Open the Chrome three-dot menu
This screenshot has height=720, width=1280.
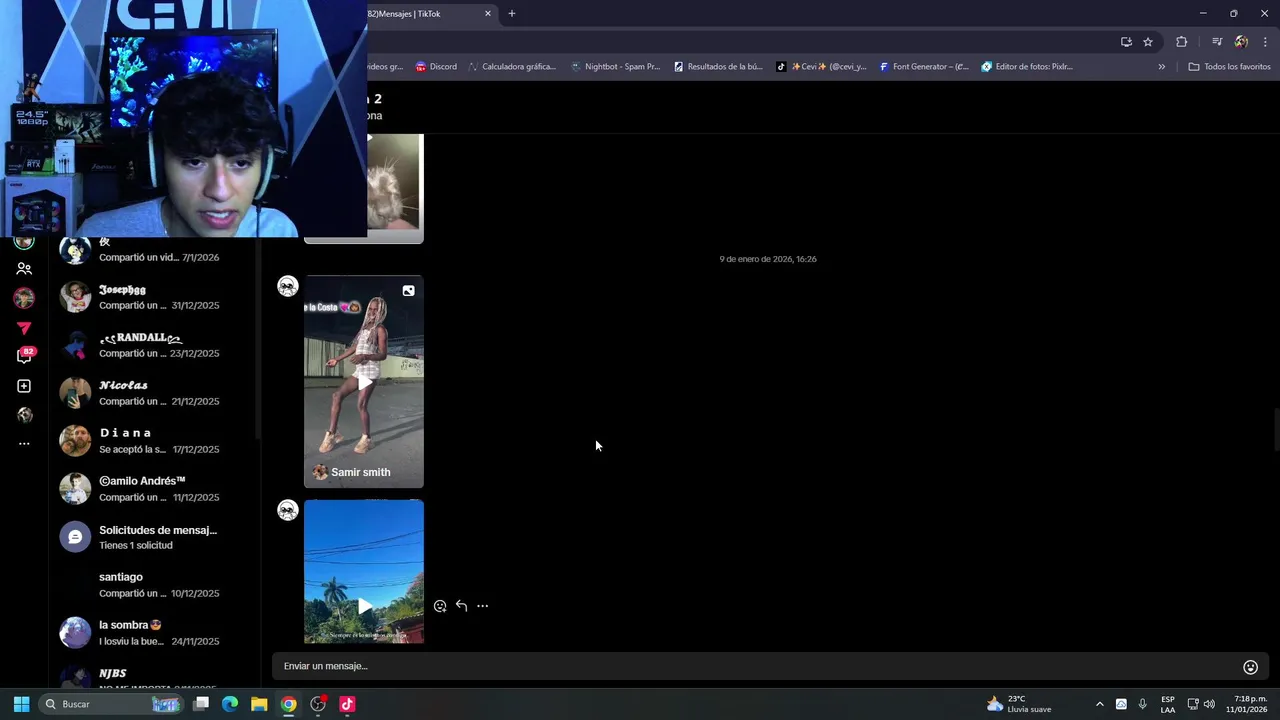pos(1265,42)
